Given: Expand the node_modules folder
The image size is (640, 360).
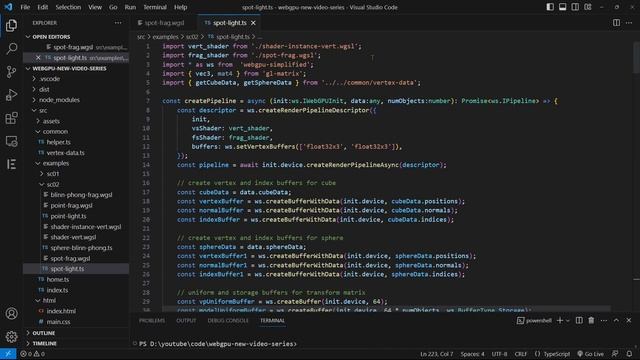Looking at the screenshot, I should [59, 100].
